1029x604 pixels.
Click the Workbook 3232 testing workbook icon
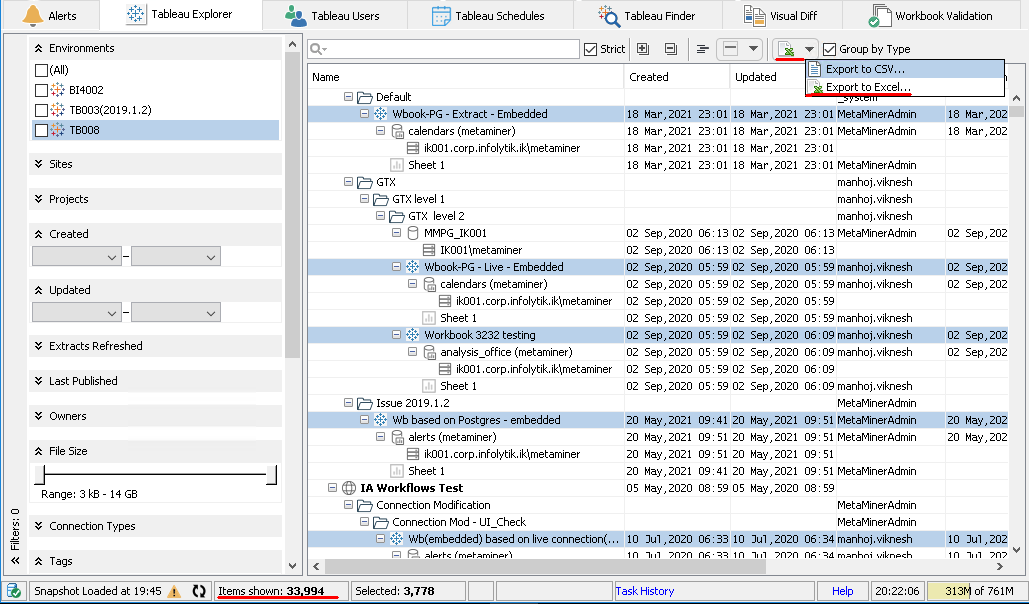(x=412, y=335)
